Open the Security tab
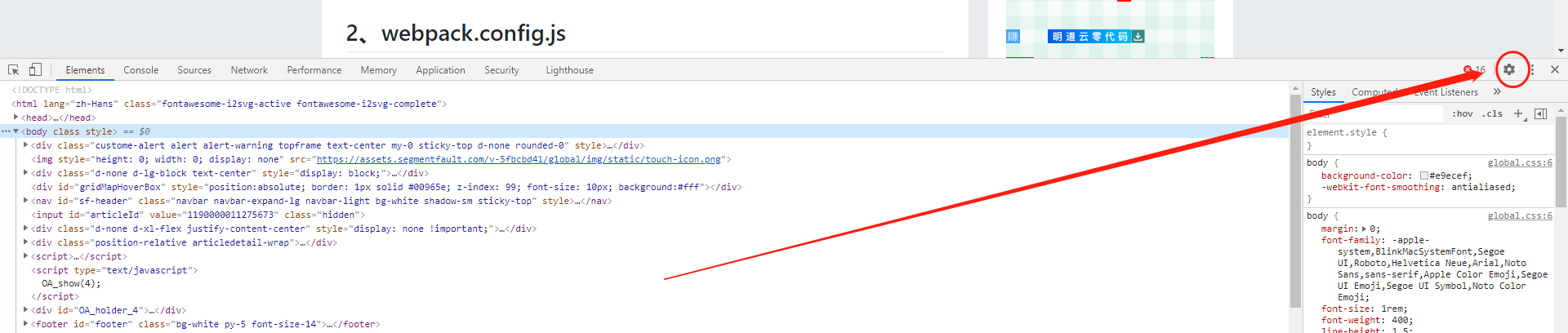Image resolution: width=1568 pixels, height=333 pixels. 501,70
